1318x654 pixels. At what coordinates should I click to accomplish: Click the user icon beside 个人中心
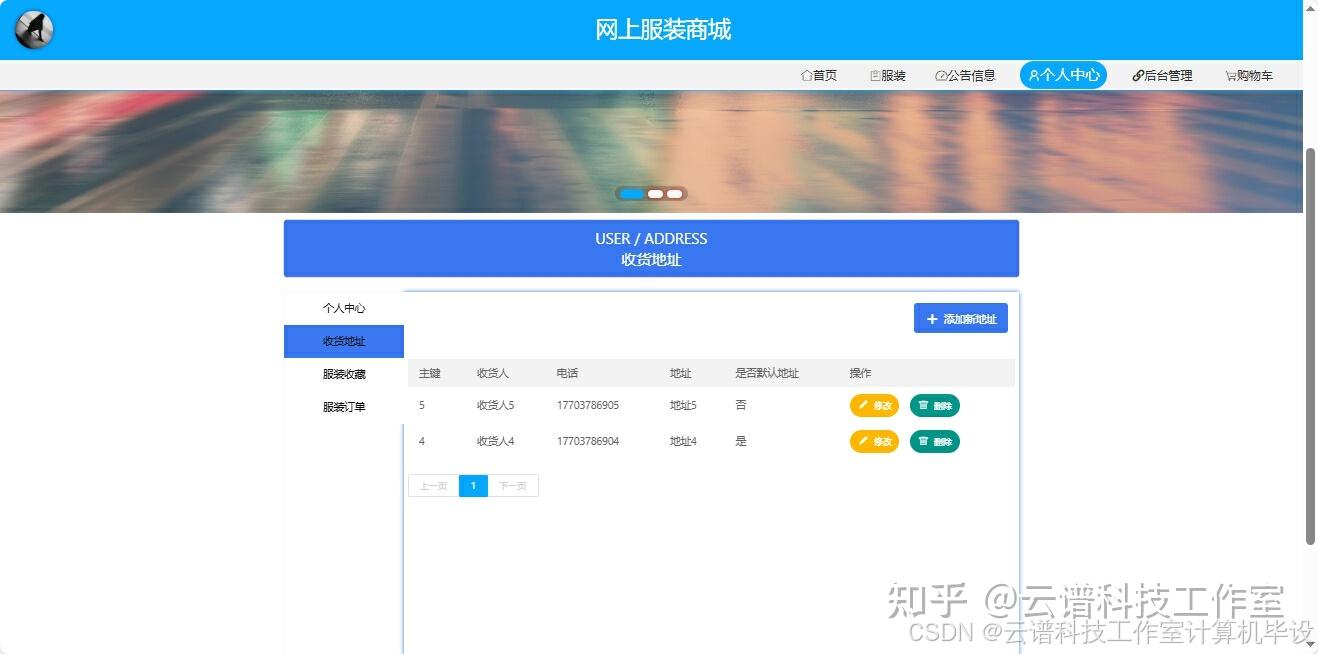1034,76
